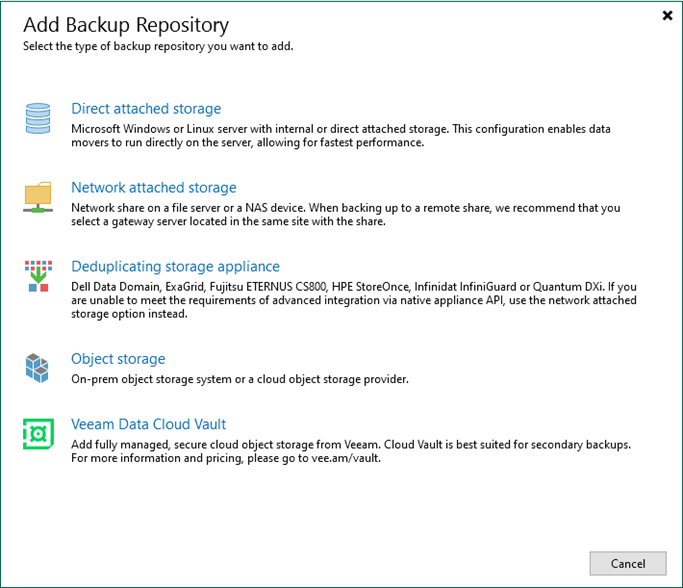Open the Direct attached storage option
683x588 pixels.
[x=146, y=108]
